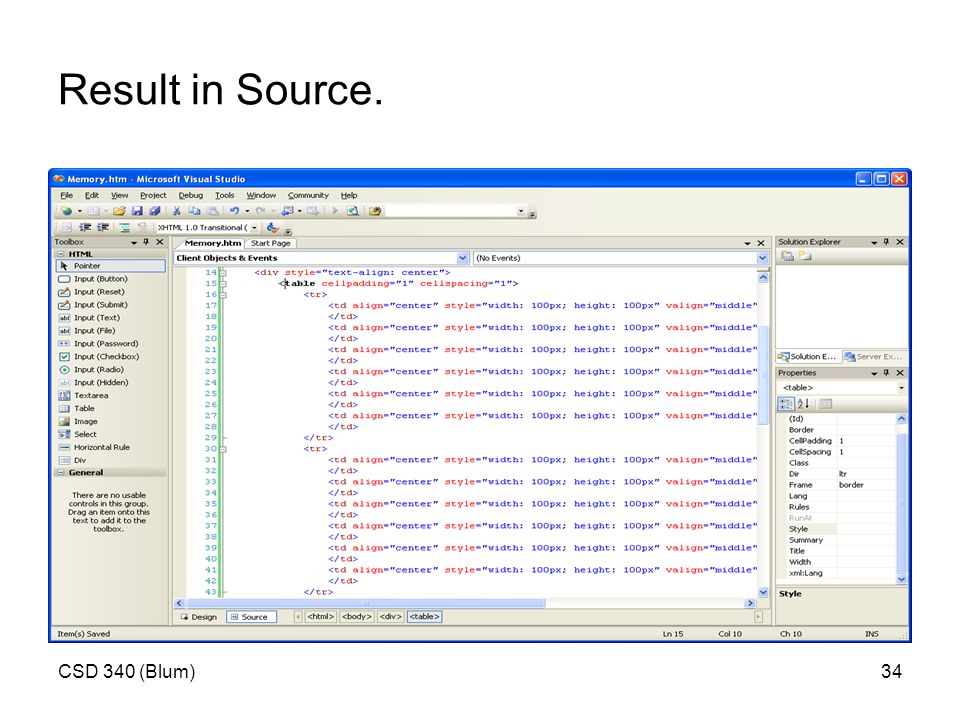
Task: Pin the Toolbox panel with auto-hide pushpin
Action: click(x=146, y=242)
